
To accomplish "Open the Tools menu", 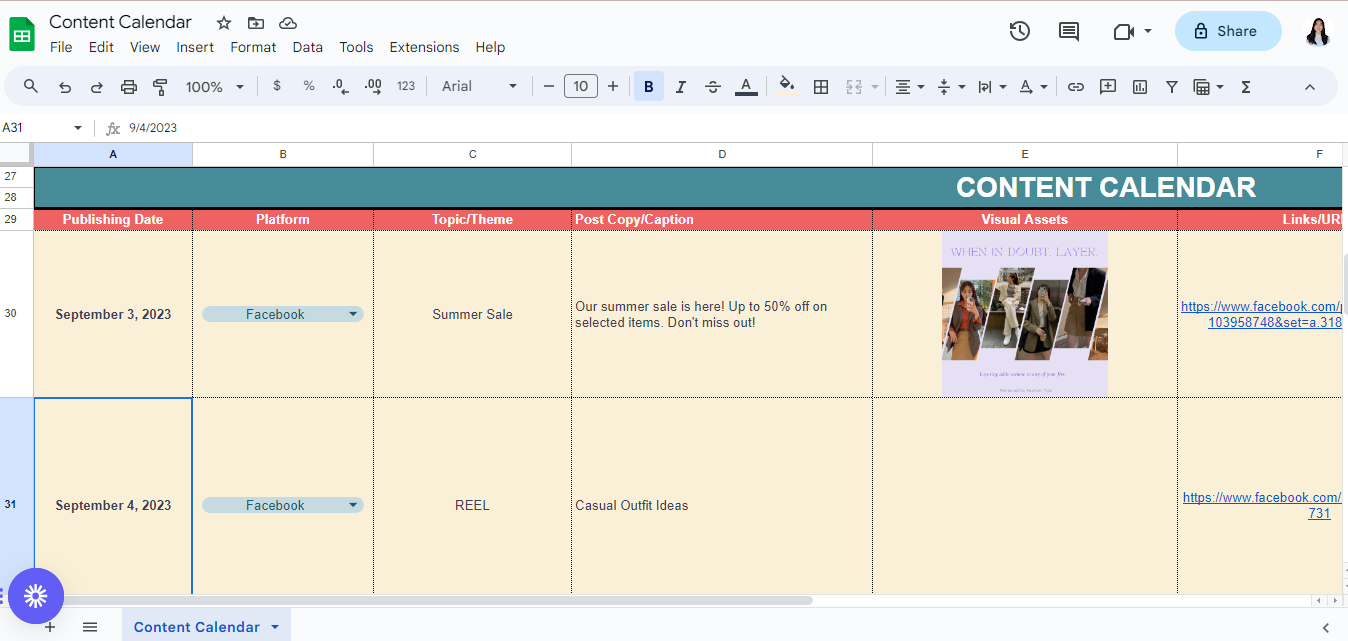I will coord(356,47).
